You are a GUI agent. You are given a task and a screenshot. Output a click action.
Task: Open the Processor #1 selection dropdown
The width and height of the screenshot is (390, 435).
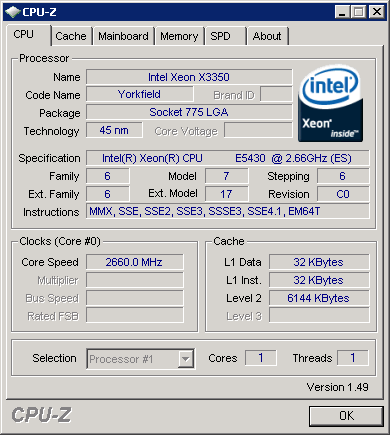coord(140,359)
